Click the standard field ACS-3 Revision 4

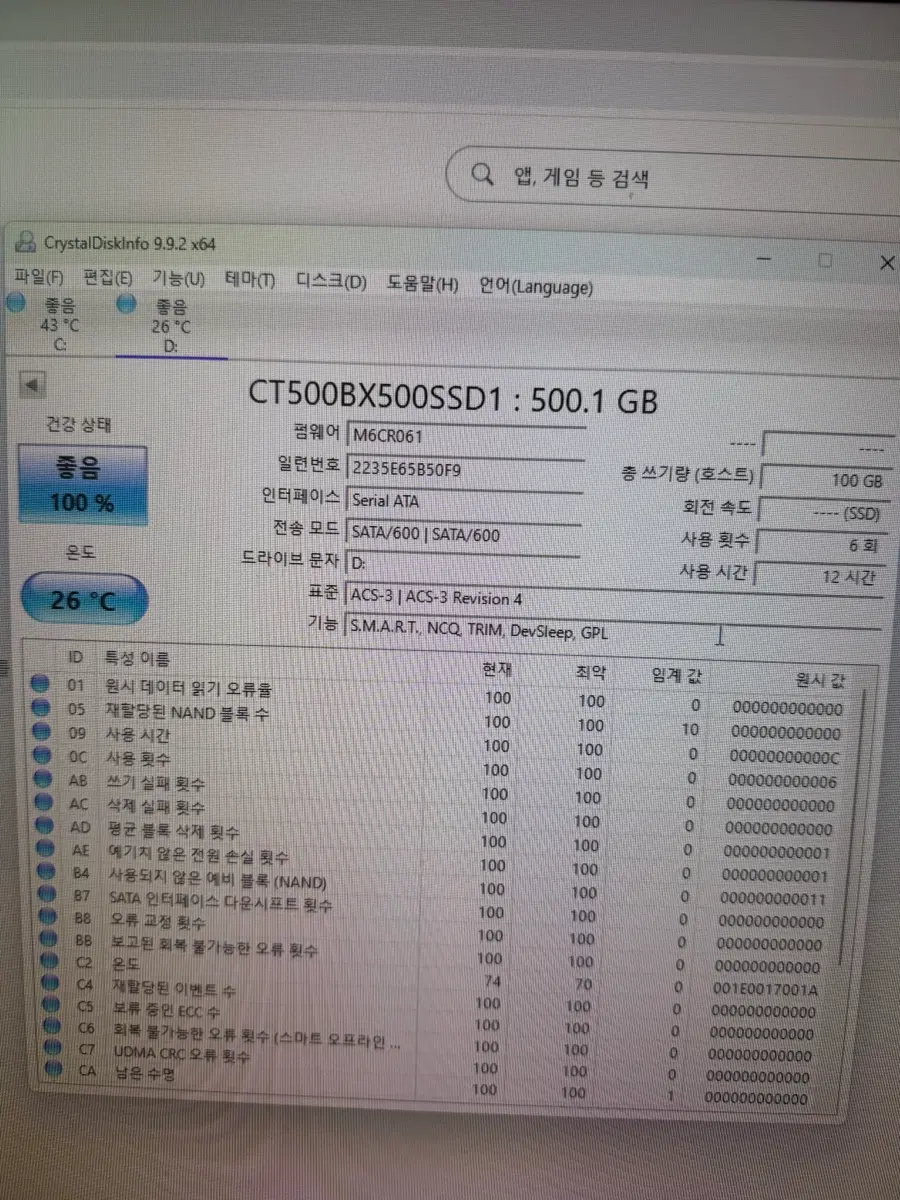coord(612,597)
